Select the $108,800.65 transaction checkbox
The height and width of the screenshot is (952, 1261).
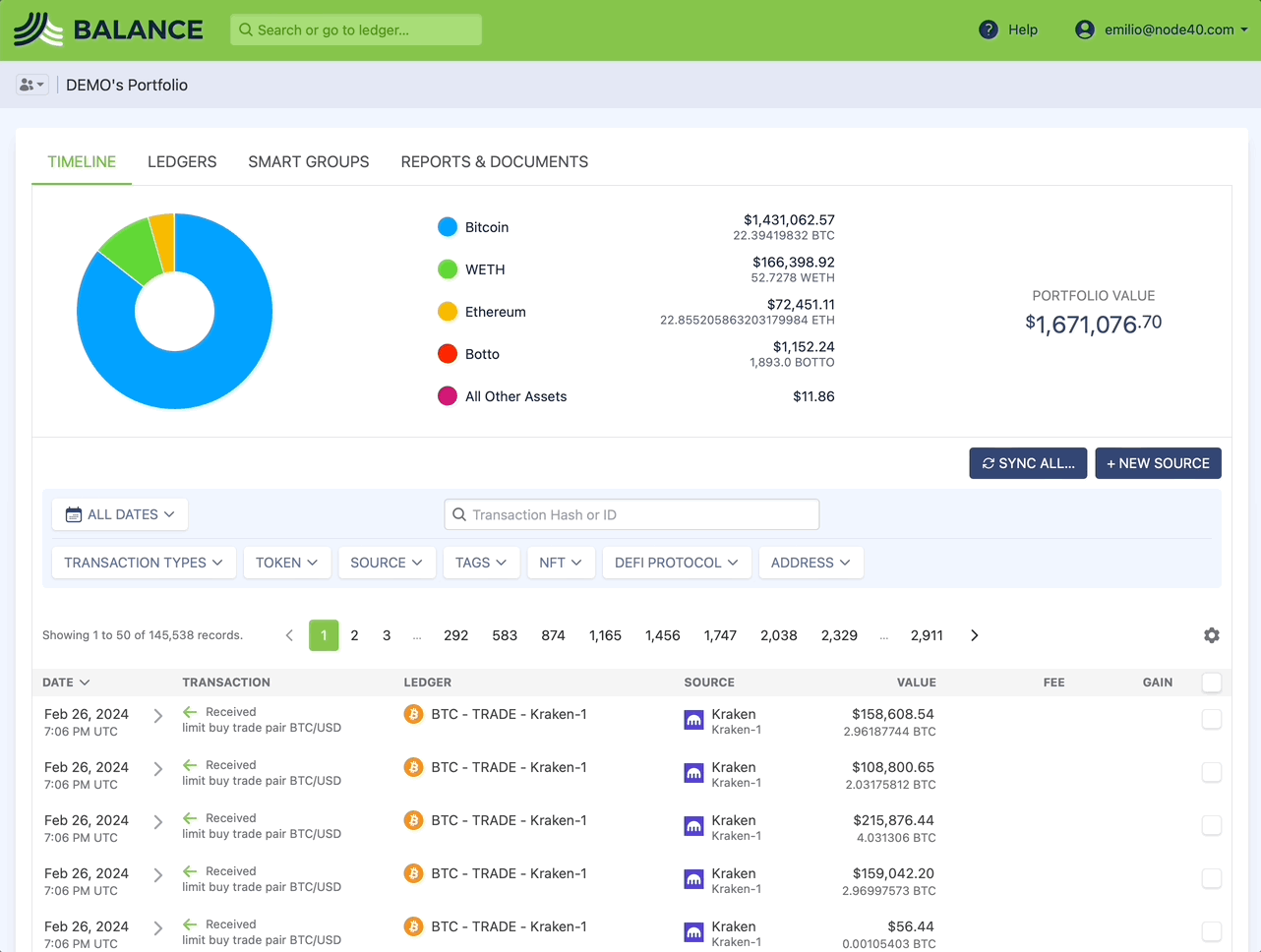coord(1212,773)
